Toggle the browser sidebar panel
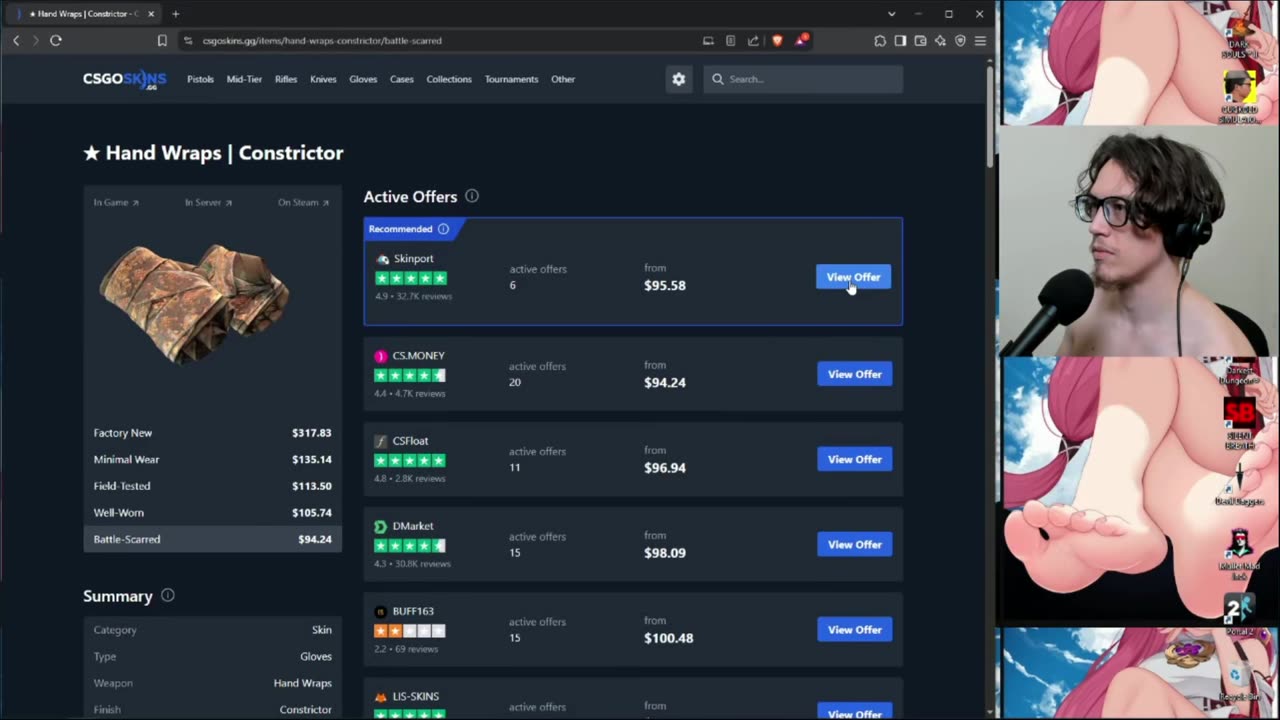Image resolution: width=1280 pixels, height=720 pixels. pos(900,40)
